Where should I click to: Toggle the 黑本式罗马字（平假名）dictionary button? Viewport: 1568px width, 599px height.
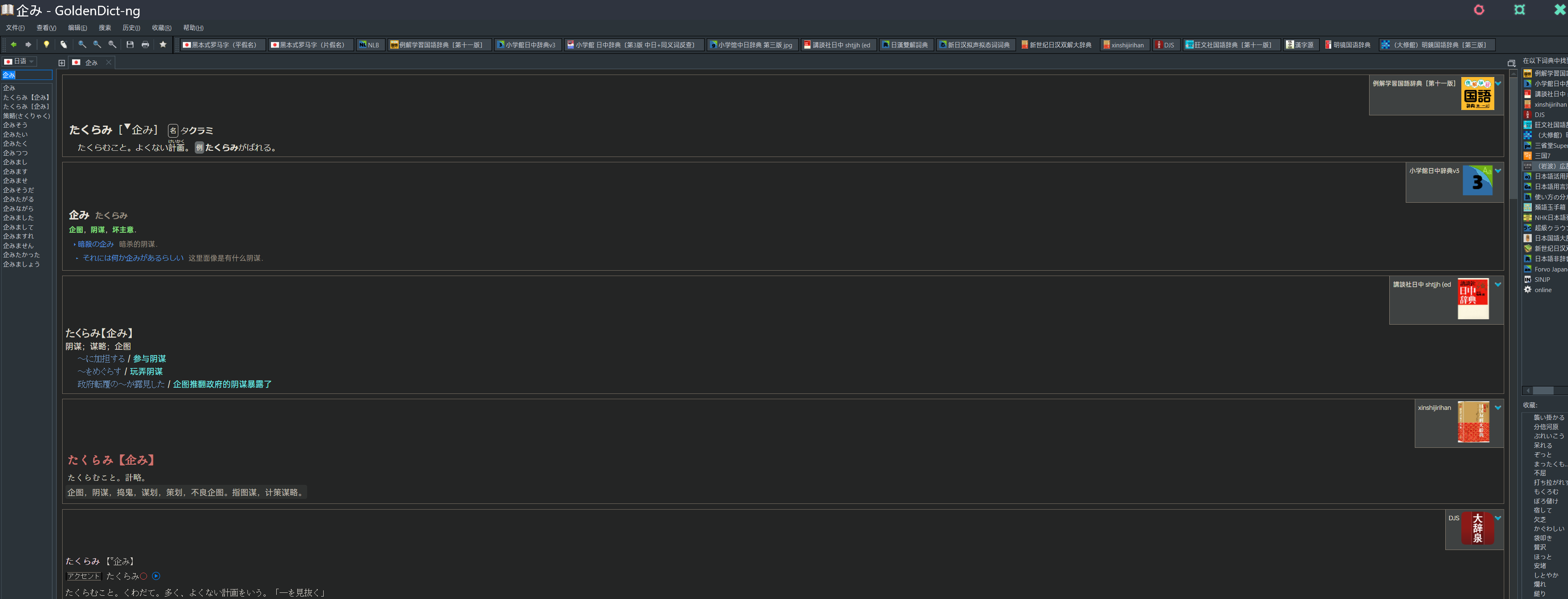(223, 44)
